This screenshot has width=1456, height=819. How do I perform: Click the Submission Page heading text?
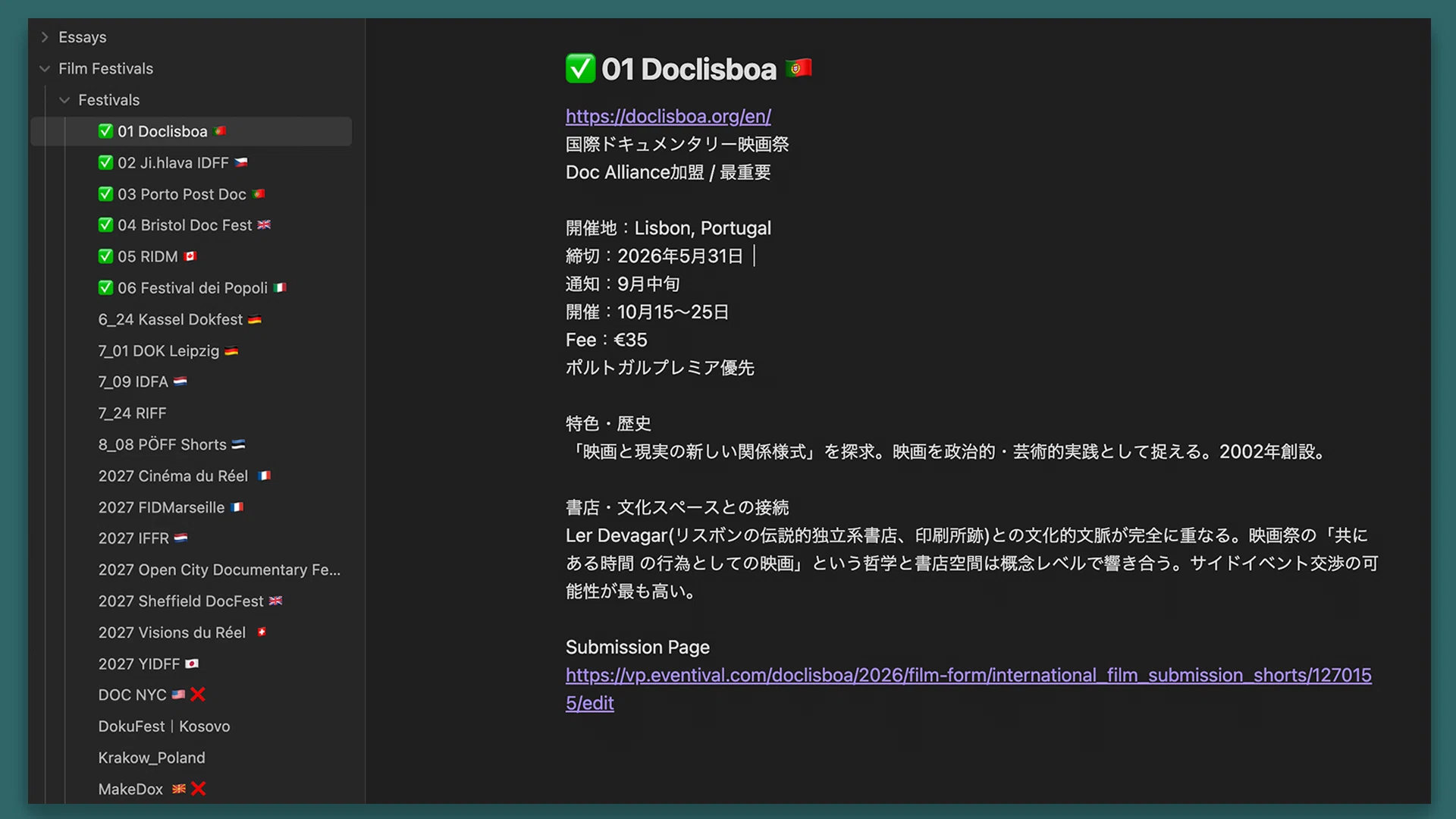(638, 647)
